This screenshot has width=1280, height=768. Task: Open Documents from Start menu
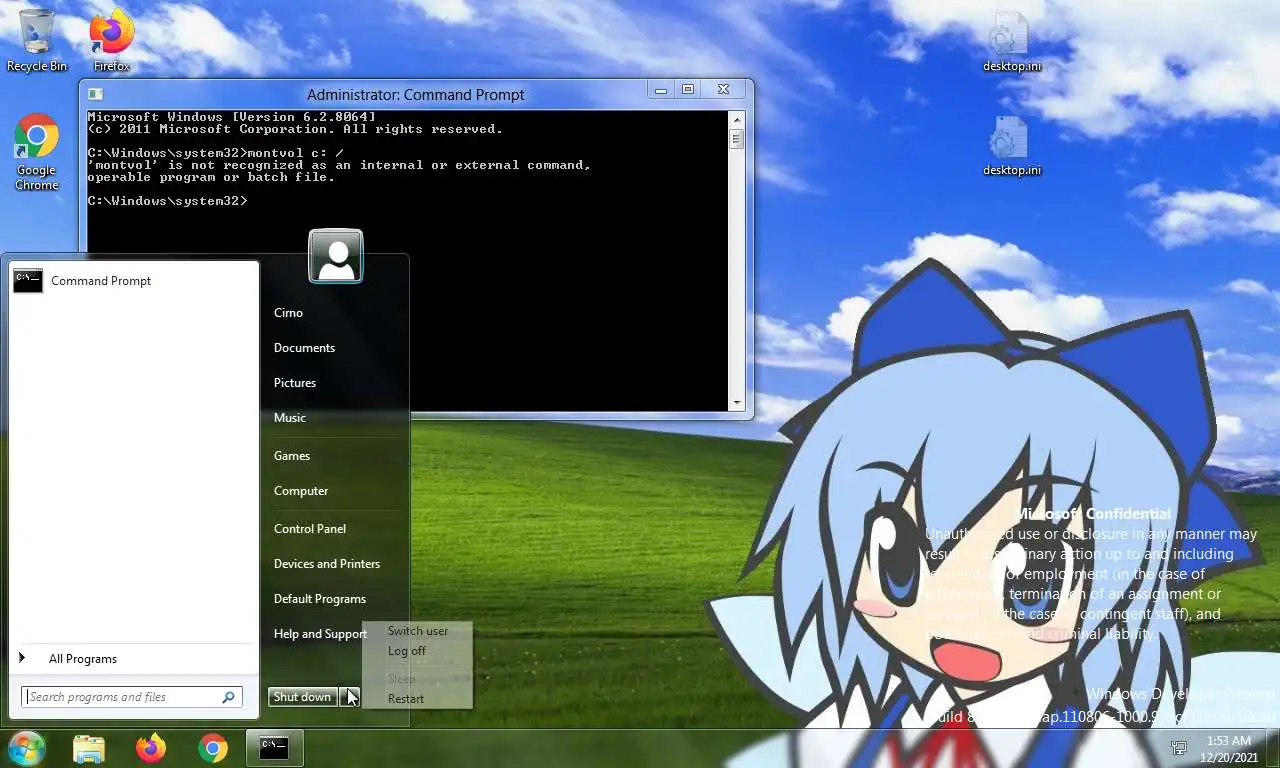tap(304, 348)
